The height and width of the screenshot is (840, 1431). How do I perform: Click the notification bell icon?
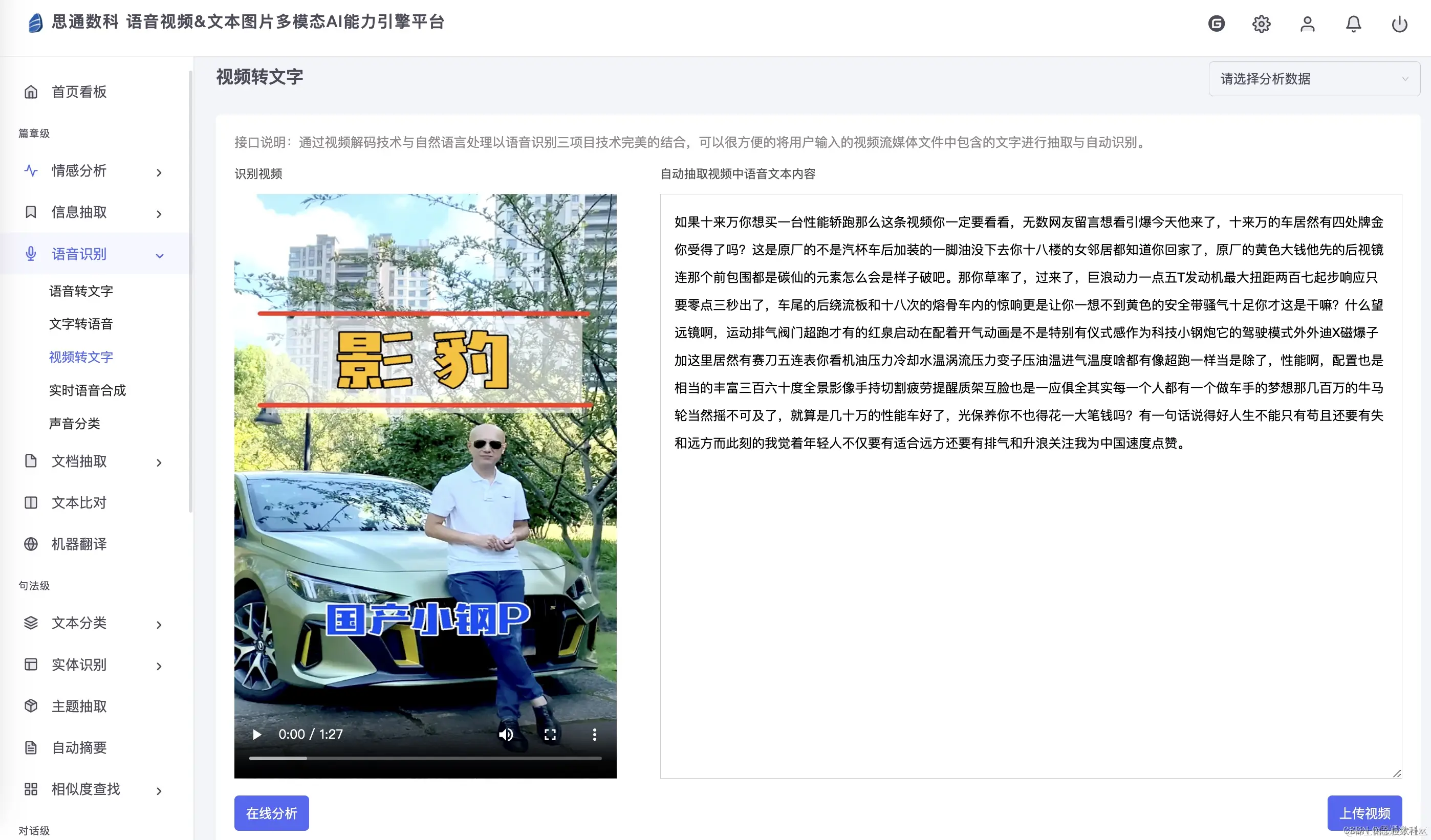(1353, 24)
